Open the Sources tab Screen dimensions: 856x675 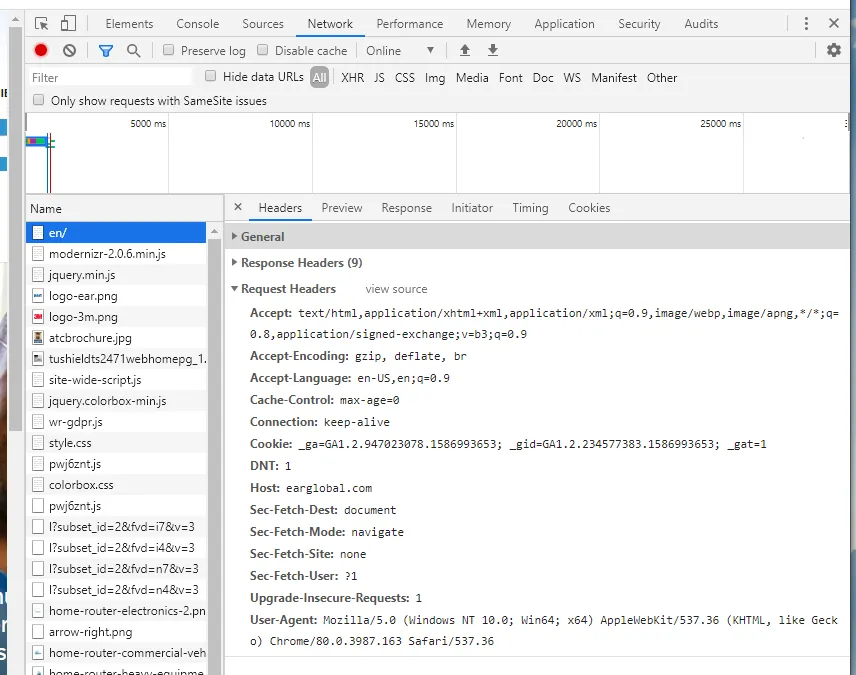tap(263, 24)
